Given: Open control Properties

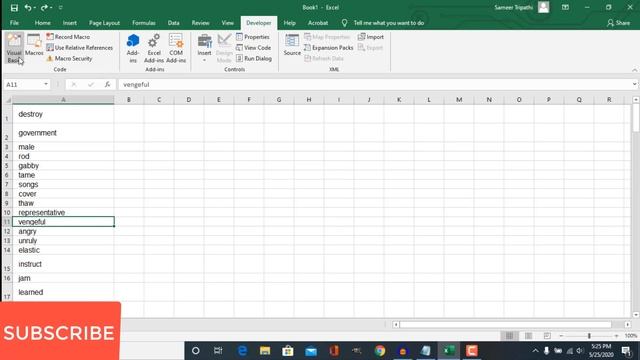Looking at the screenshot, I should point(253,37).
